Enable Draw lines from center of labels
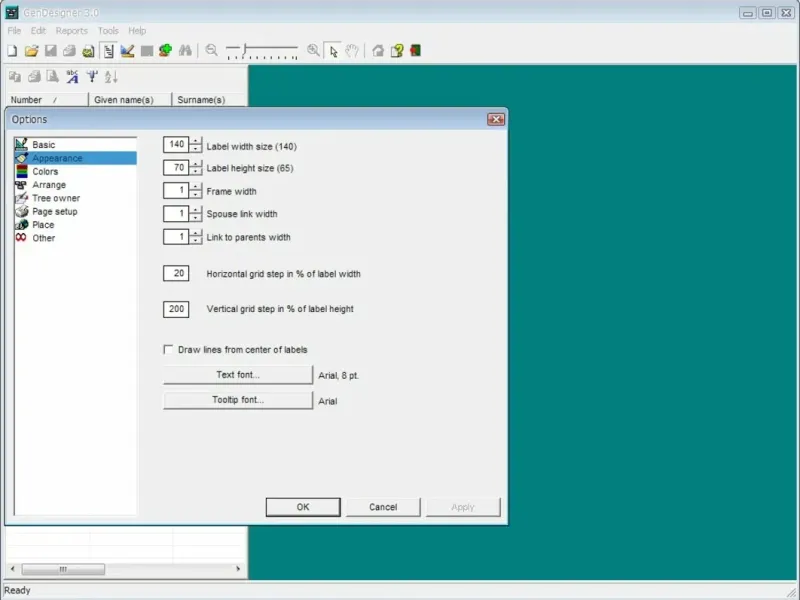The image size is (800, 600). pos(169,350)
